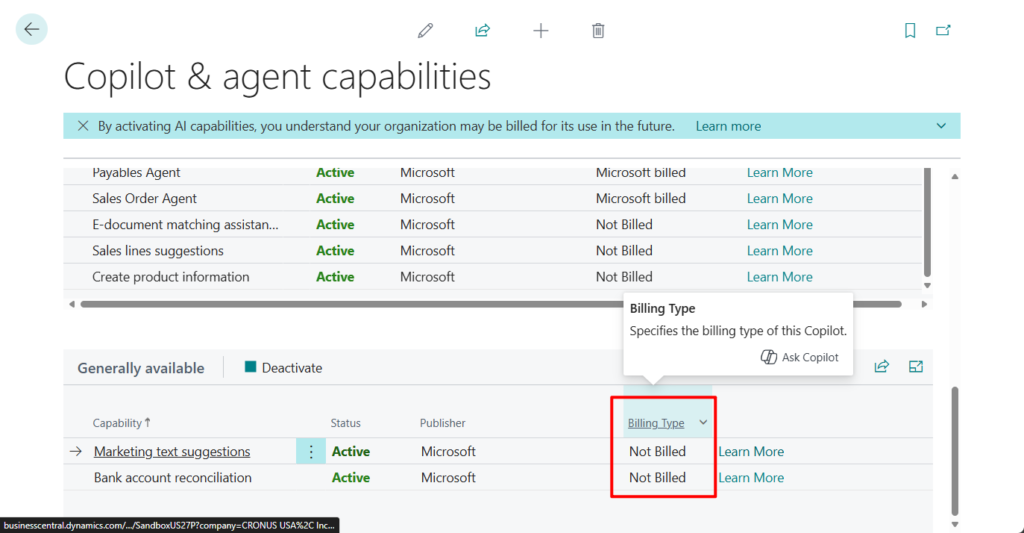
Task: Click the bookmark icon
Action: click(910, 31)
